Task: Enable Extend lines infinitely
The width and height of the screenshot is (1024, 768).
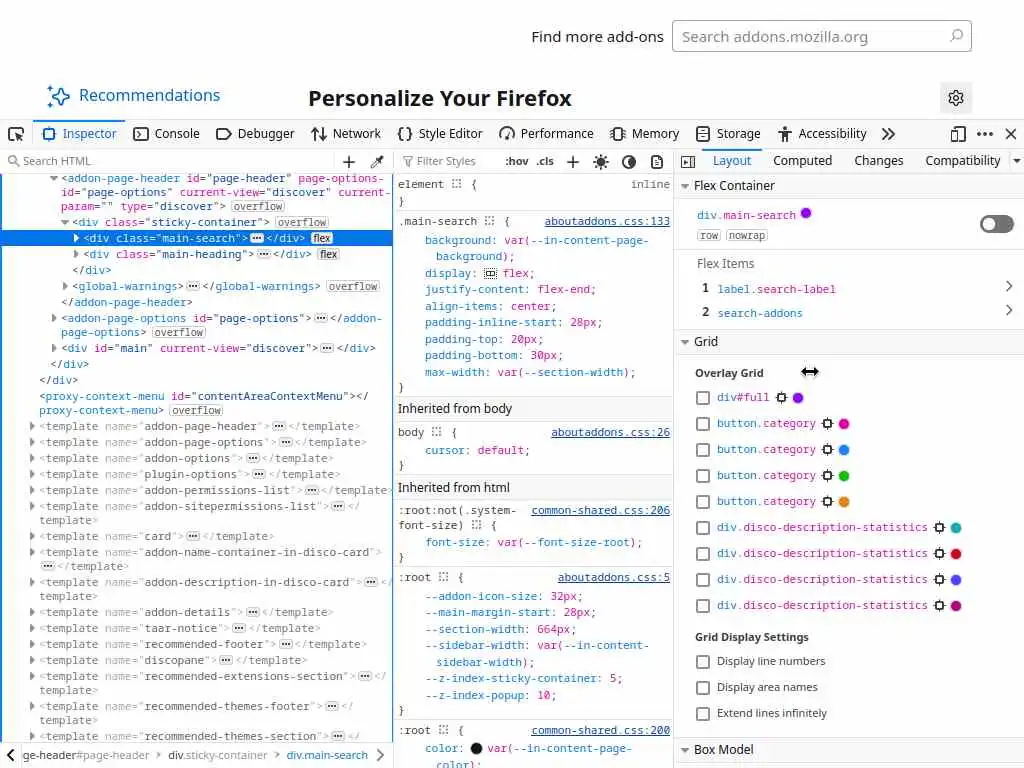Action: click(x=703, y=714)
